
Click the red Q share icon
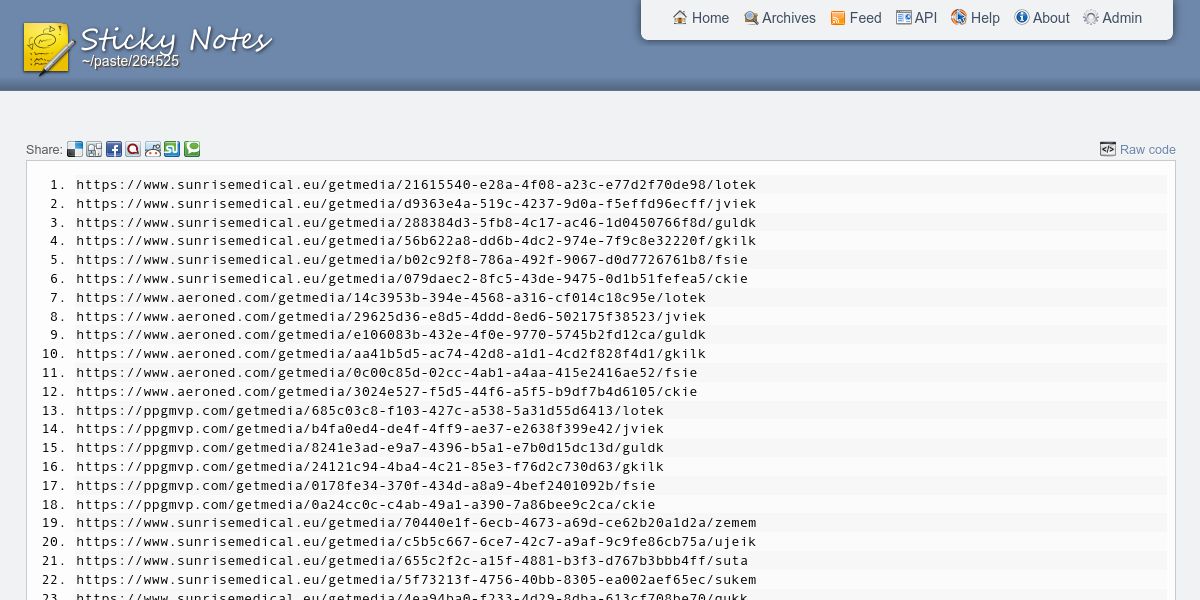coord(133,150)
